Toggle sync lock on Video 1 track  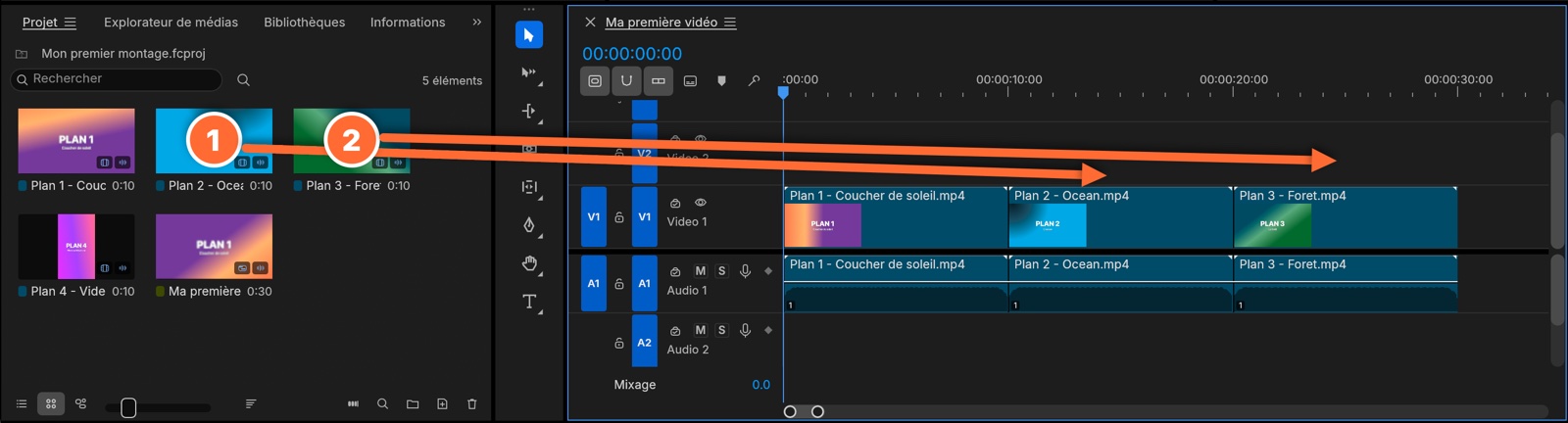click(675, 203)
